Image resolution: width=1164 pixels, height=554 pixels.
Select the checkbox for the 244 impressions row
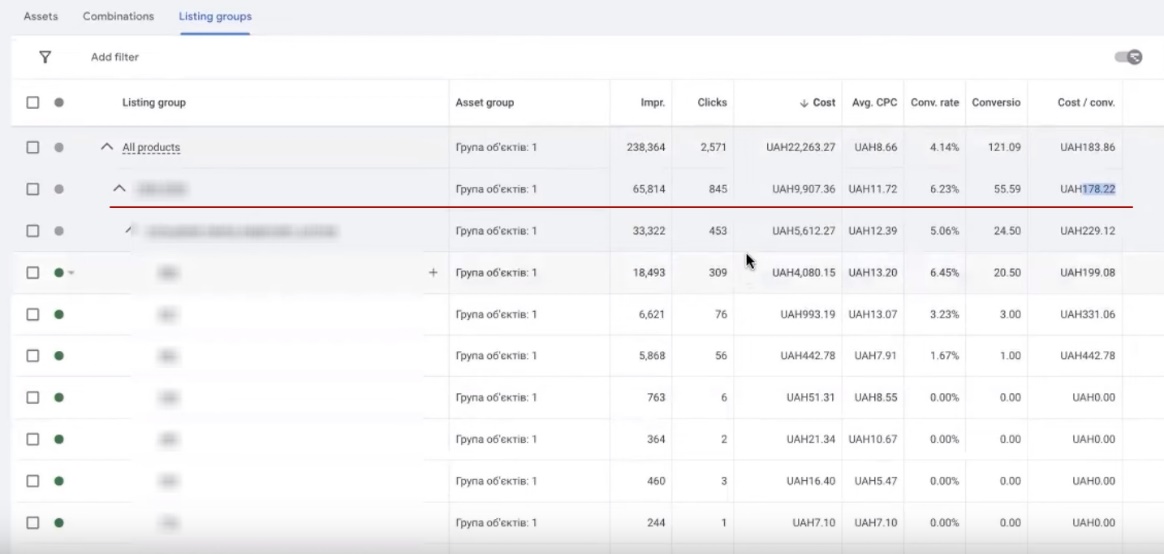33,522
